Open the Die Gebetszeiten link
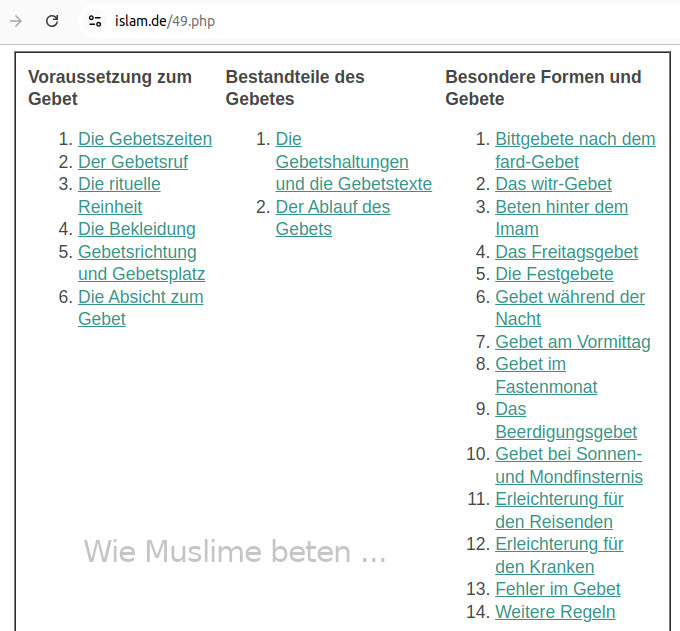The width and height of the screenshot is (680, 631). click(145, 139)
